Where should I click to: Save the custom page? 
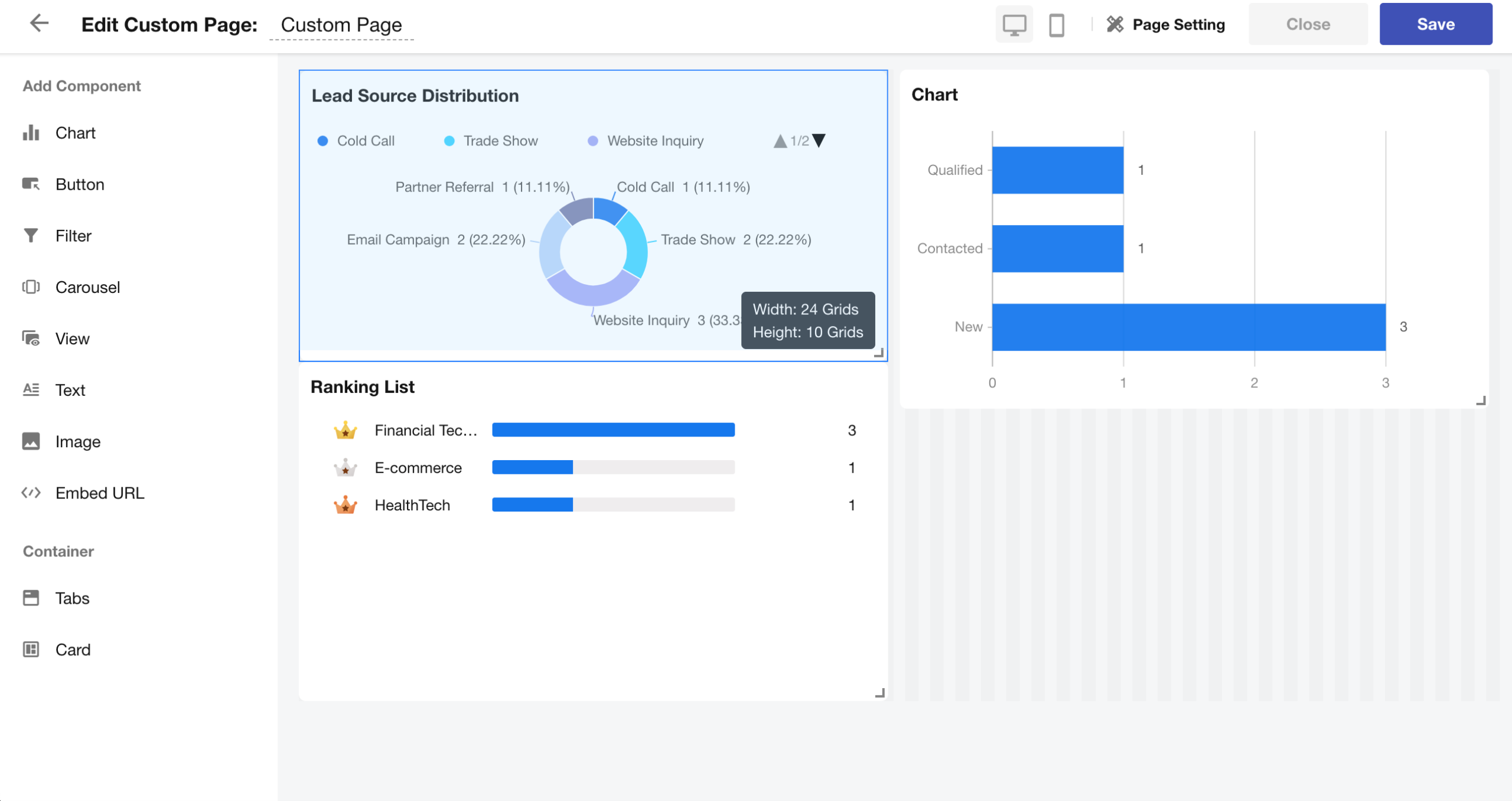tap(1435, 24)
